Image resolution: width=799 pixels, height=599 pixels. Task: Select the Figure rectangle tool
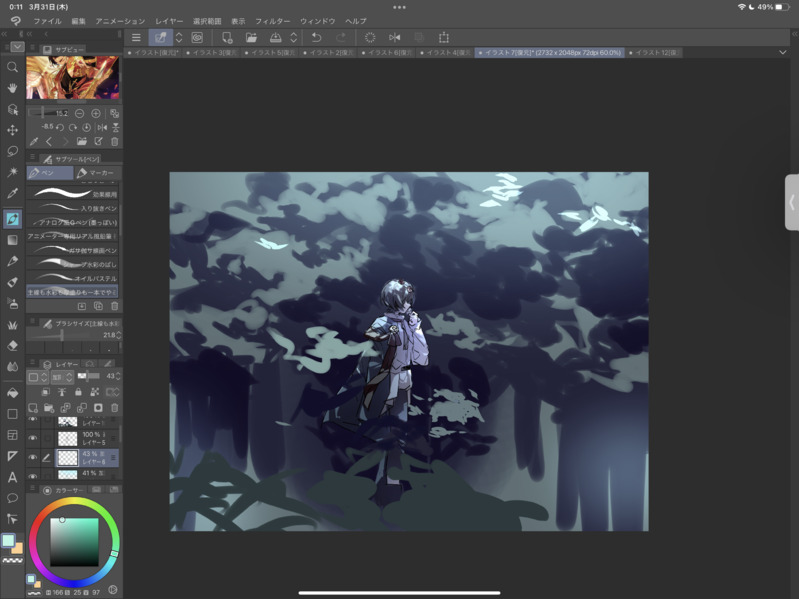tap(12, 414)
